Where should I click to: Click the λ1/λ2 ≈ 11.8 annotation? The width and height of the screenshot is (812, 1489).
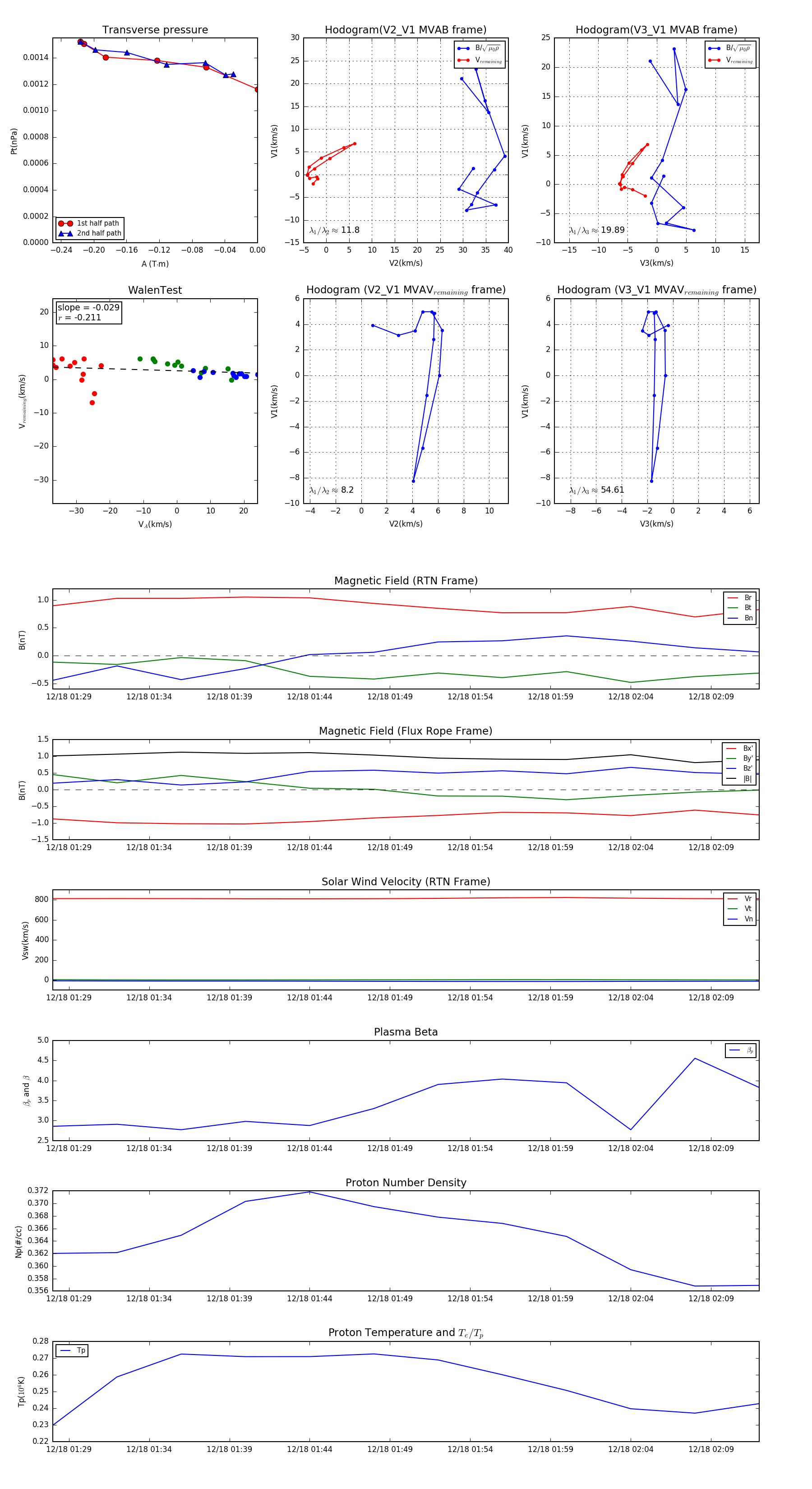pyautogui.click(x=334, y=230)
